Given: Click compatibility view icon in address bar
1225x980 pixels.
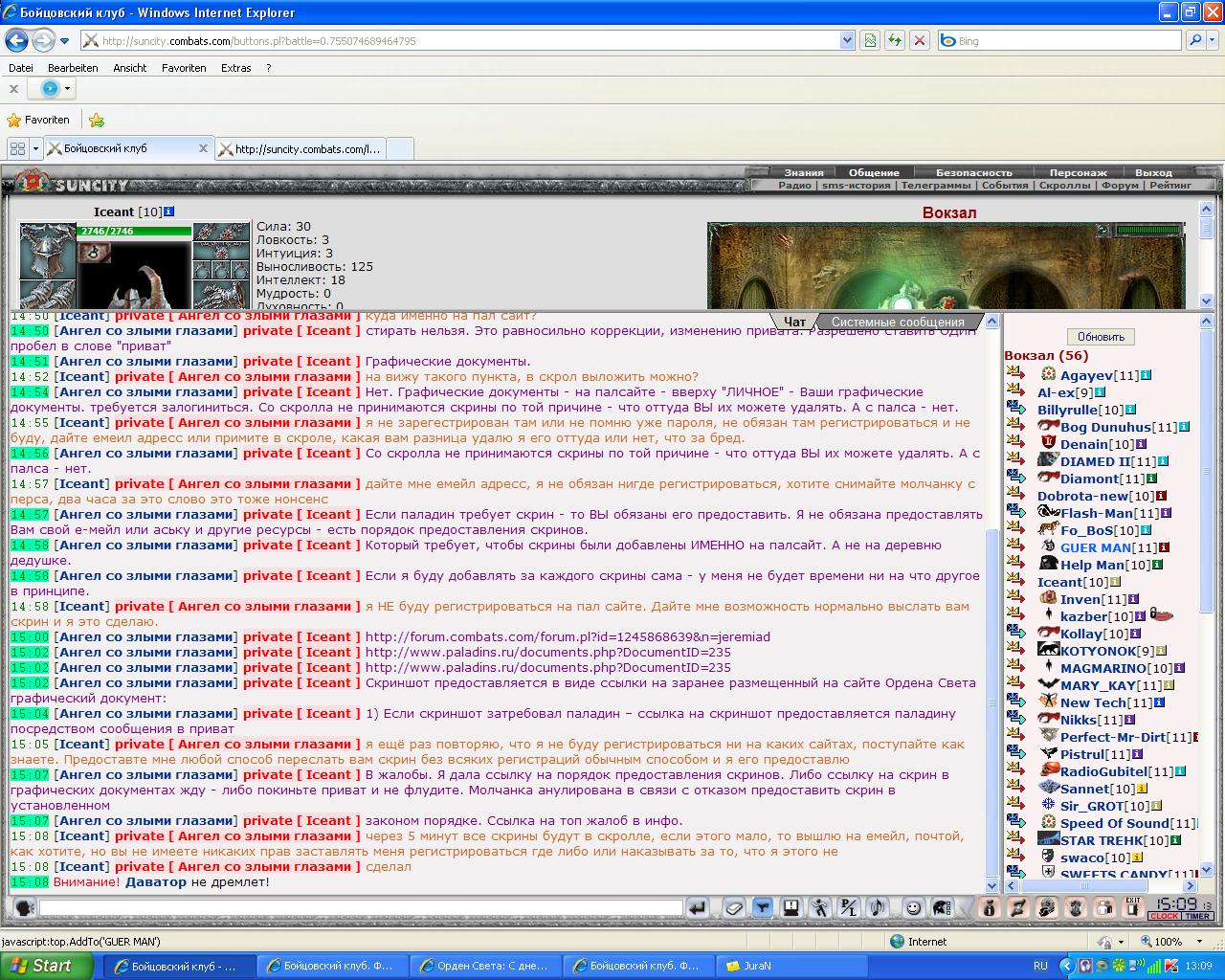Looking at the screenshot, I should tap(869, 41).
